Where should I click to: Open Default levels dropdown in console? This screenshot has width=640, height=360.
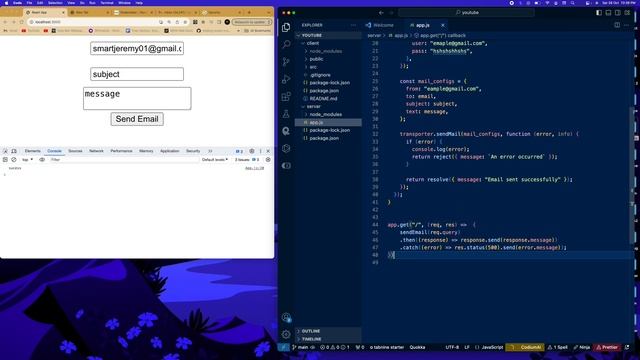pos(215,160)
